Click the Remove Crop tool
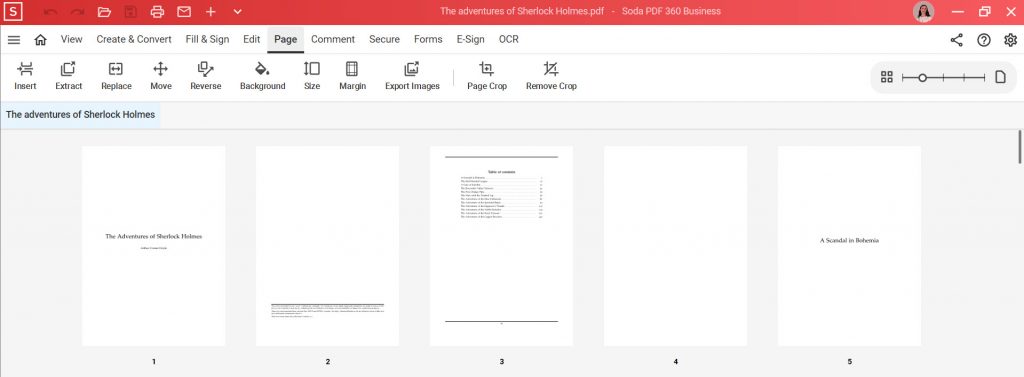This screenshot has height=377, width=1024. pyautogui.click(x=551, y=76)
